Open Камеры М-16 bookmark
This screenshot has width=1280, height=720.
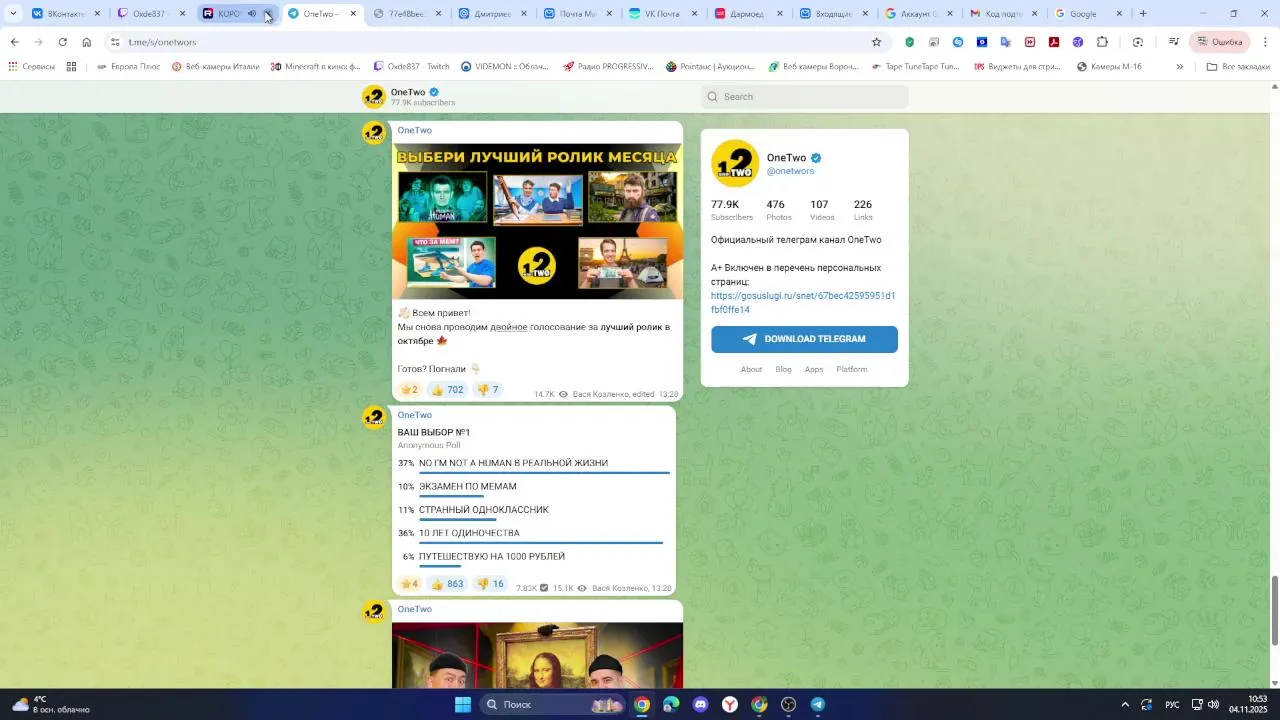tap(1109, 67)
